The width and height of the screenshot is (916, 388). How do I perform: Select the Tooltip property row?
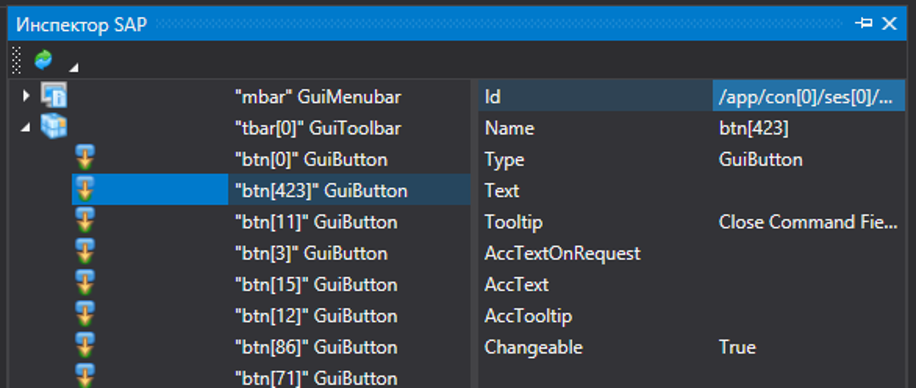pyautogui.click(x=692, y=222)
